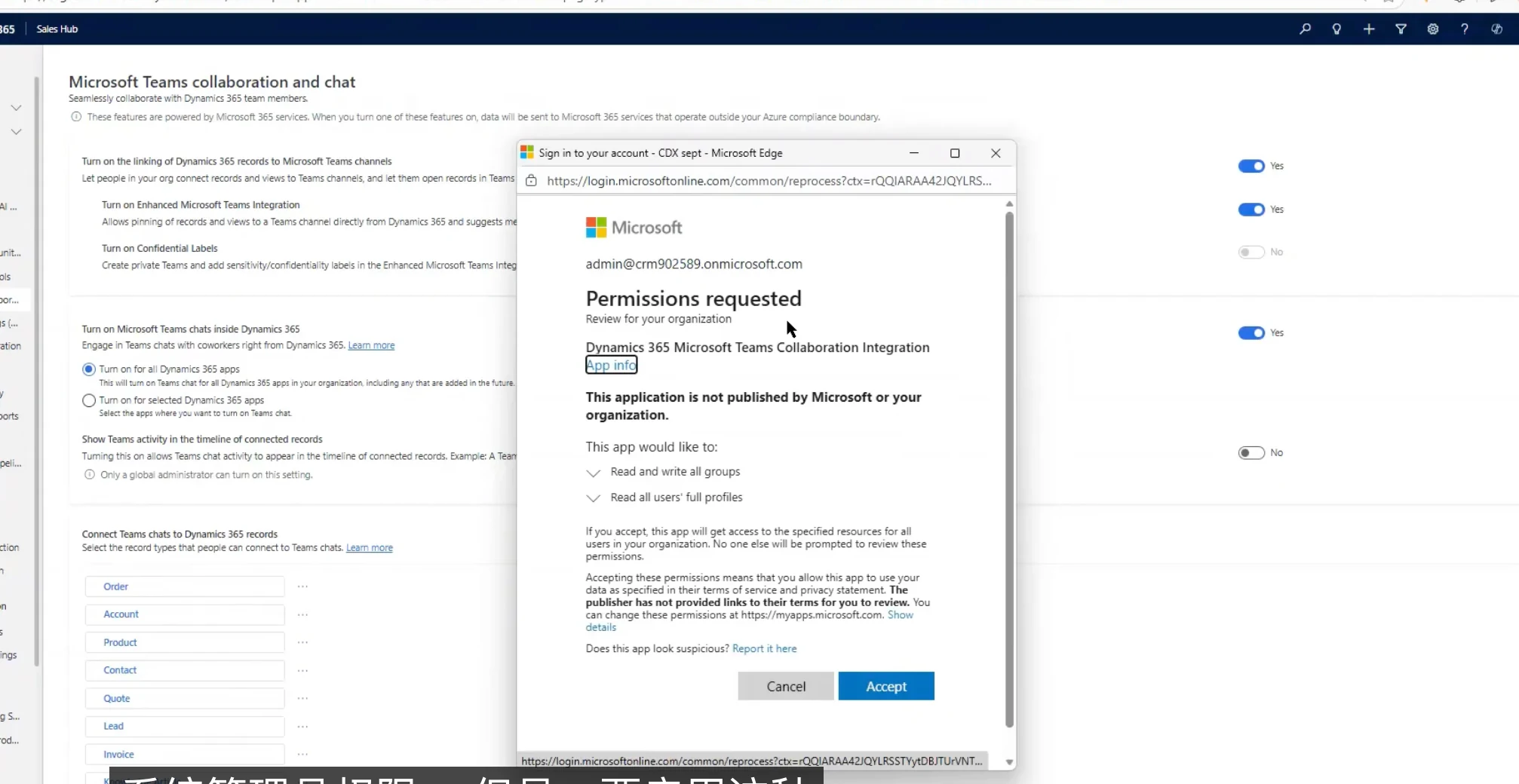1519x784 pixels.
Task: Open the ellipsis menu next to Invoice
Action: [302, 754]
